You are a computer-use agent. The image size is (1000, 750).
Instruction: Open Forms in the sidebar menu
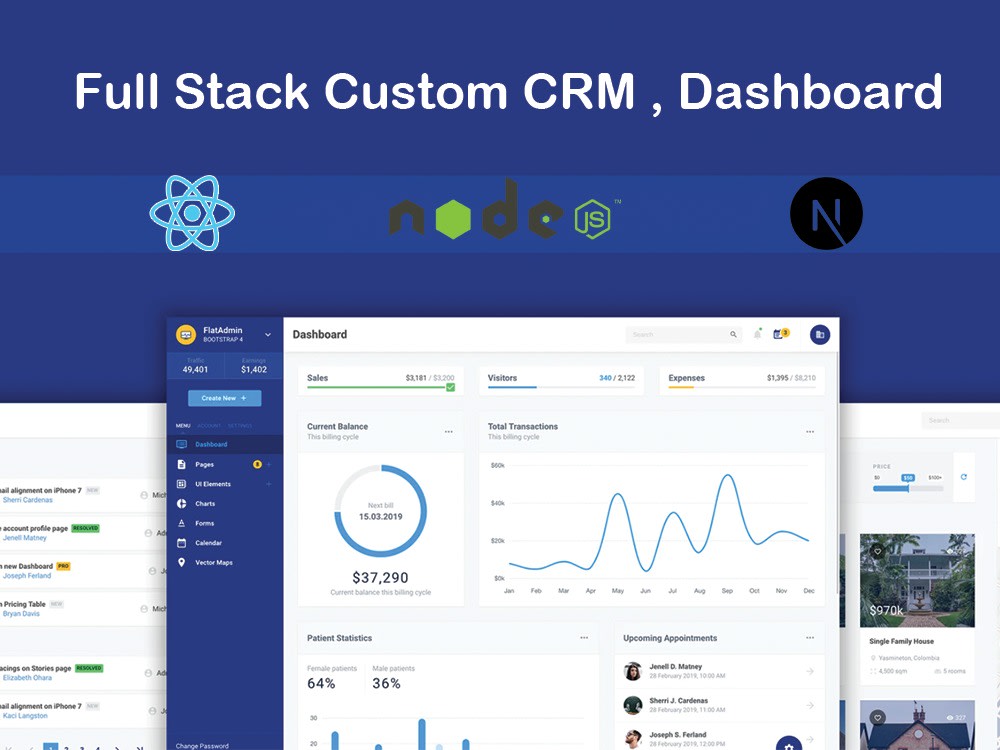(x=205, y=523)
